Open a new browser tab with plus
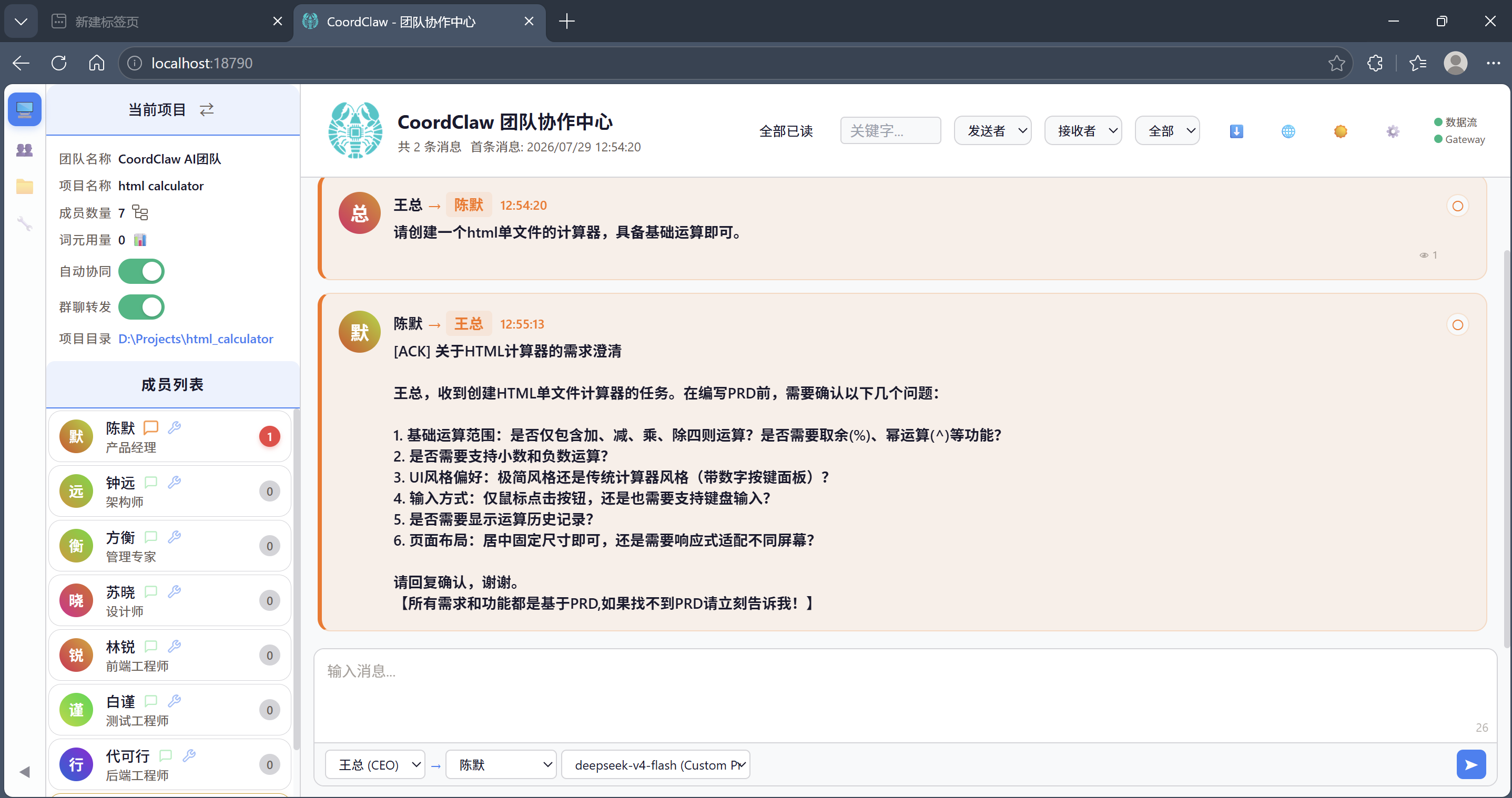 566,22
